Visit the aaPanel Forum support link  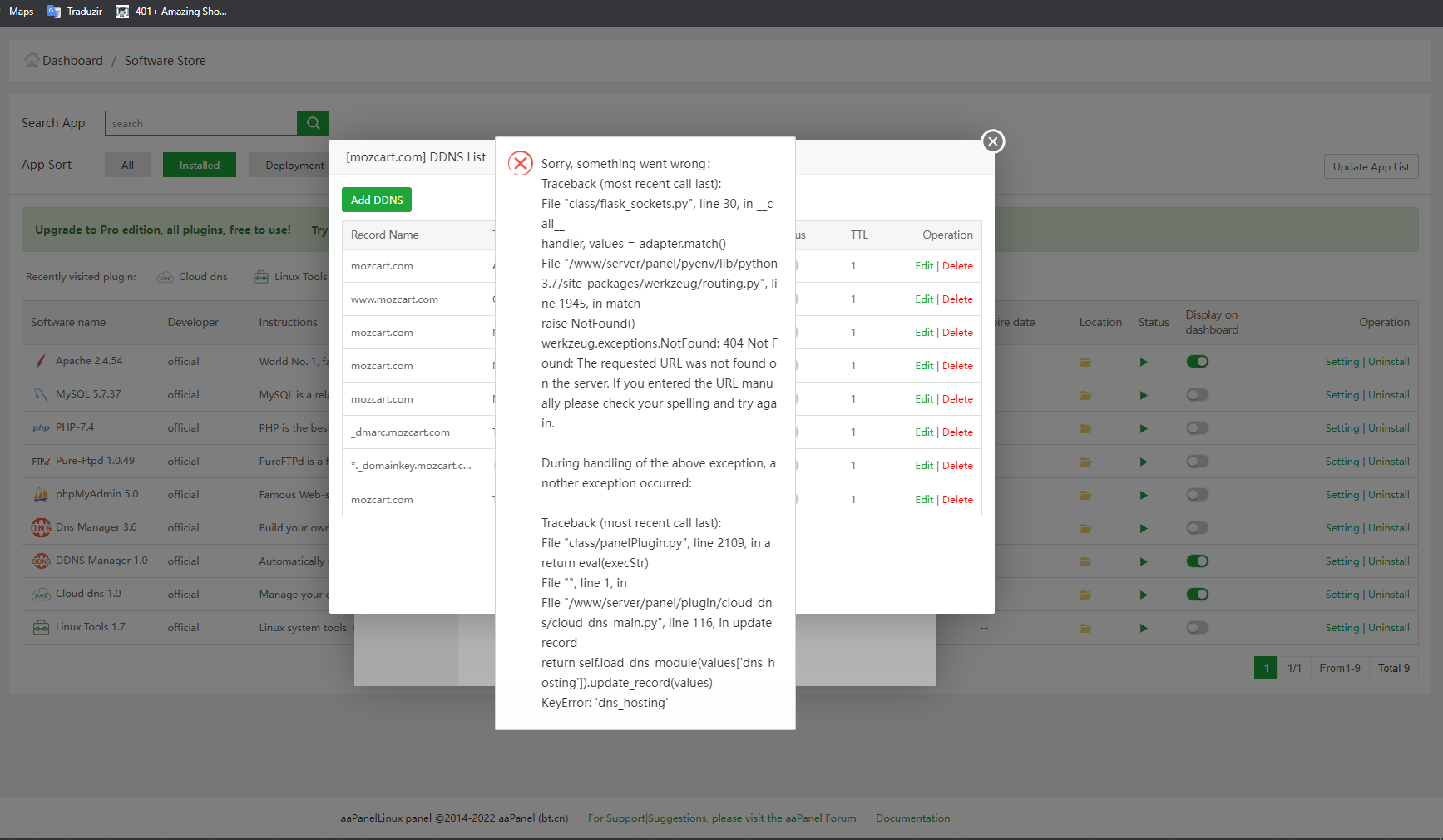click(722, 818)
